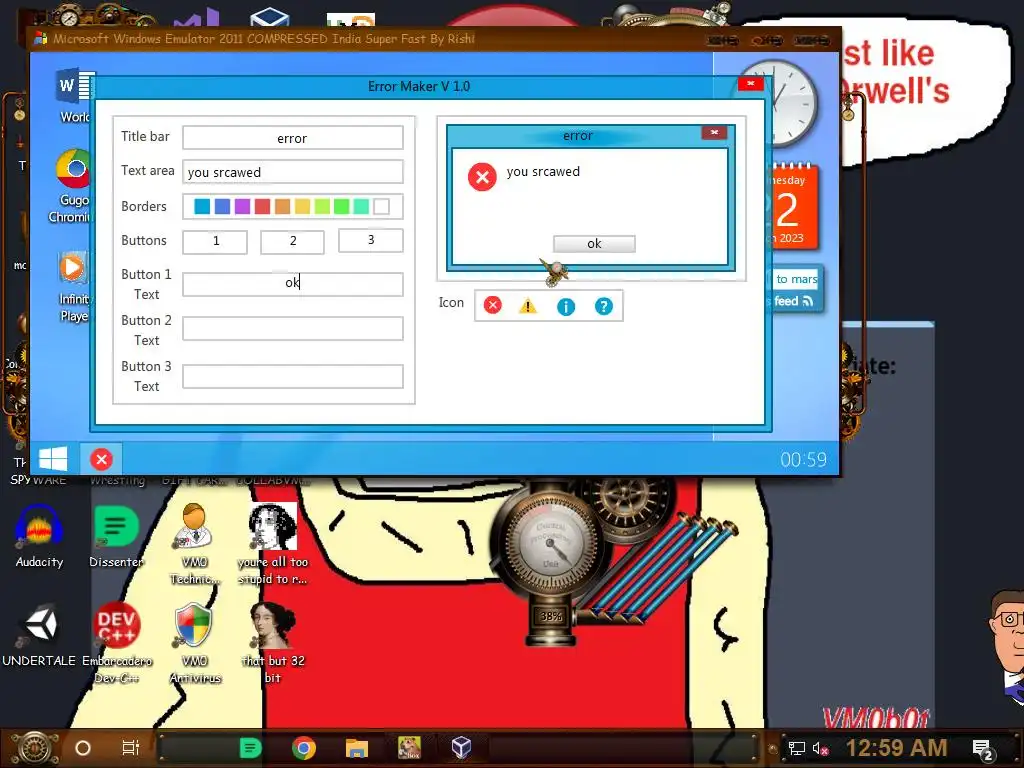Select the blue question mark icon

(603, 306)
